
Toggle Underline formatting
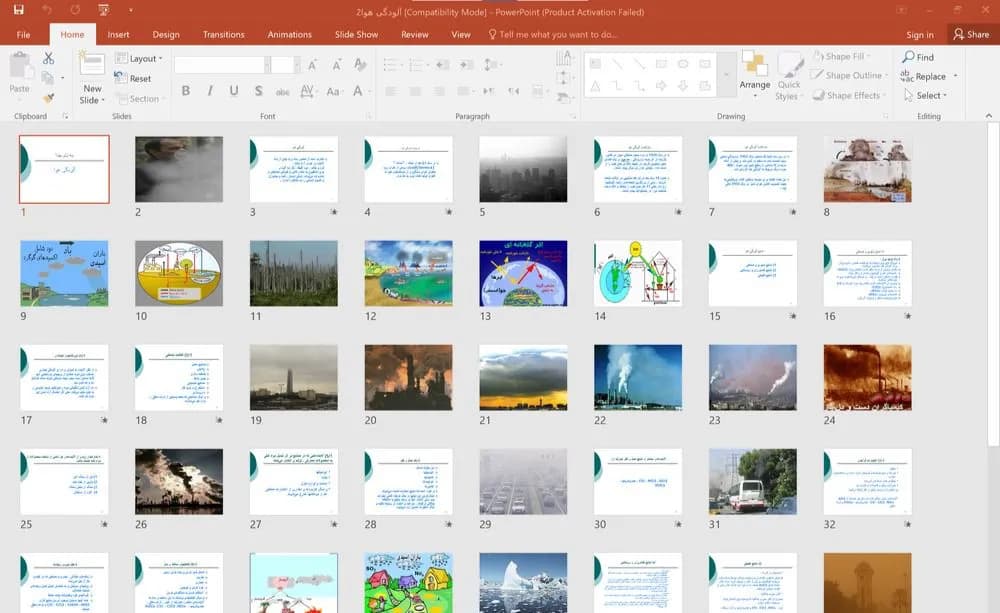click(234, 91)
